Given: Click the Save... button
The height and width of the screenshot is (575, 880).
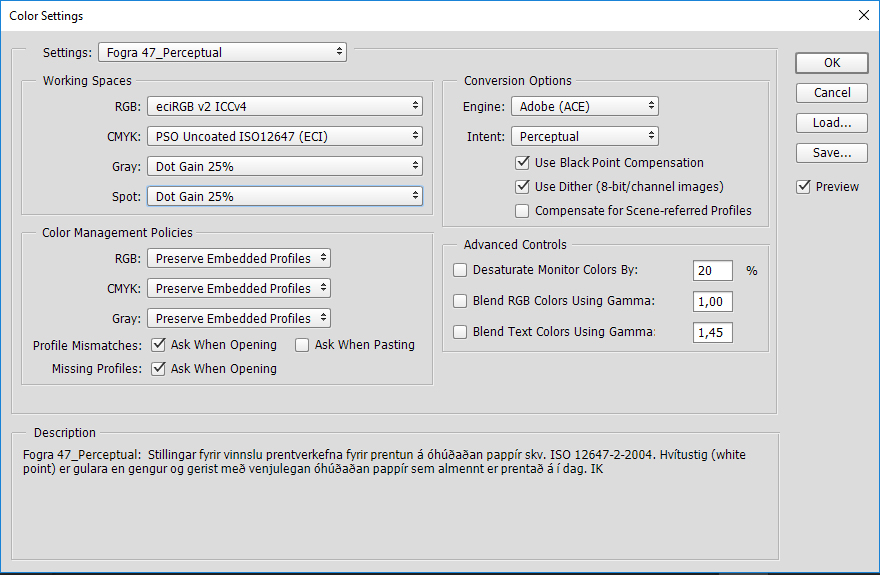Looking at the screenshot, I should point(831,153).
